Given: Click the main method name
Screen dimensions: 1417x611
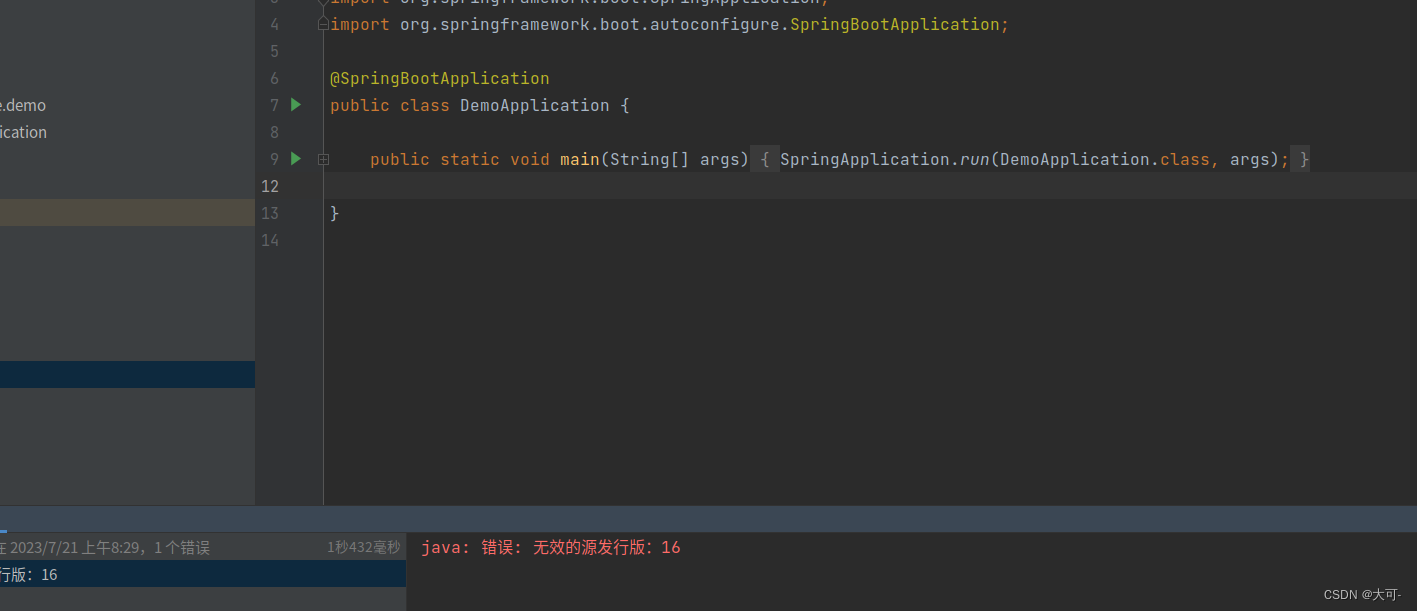Looking at the screenshot, I should click(580, 159).
